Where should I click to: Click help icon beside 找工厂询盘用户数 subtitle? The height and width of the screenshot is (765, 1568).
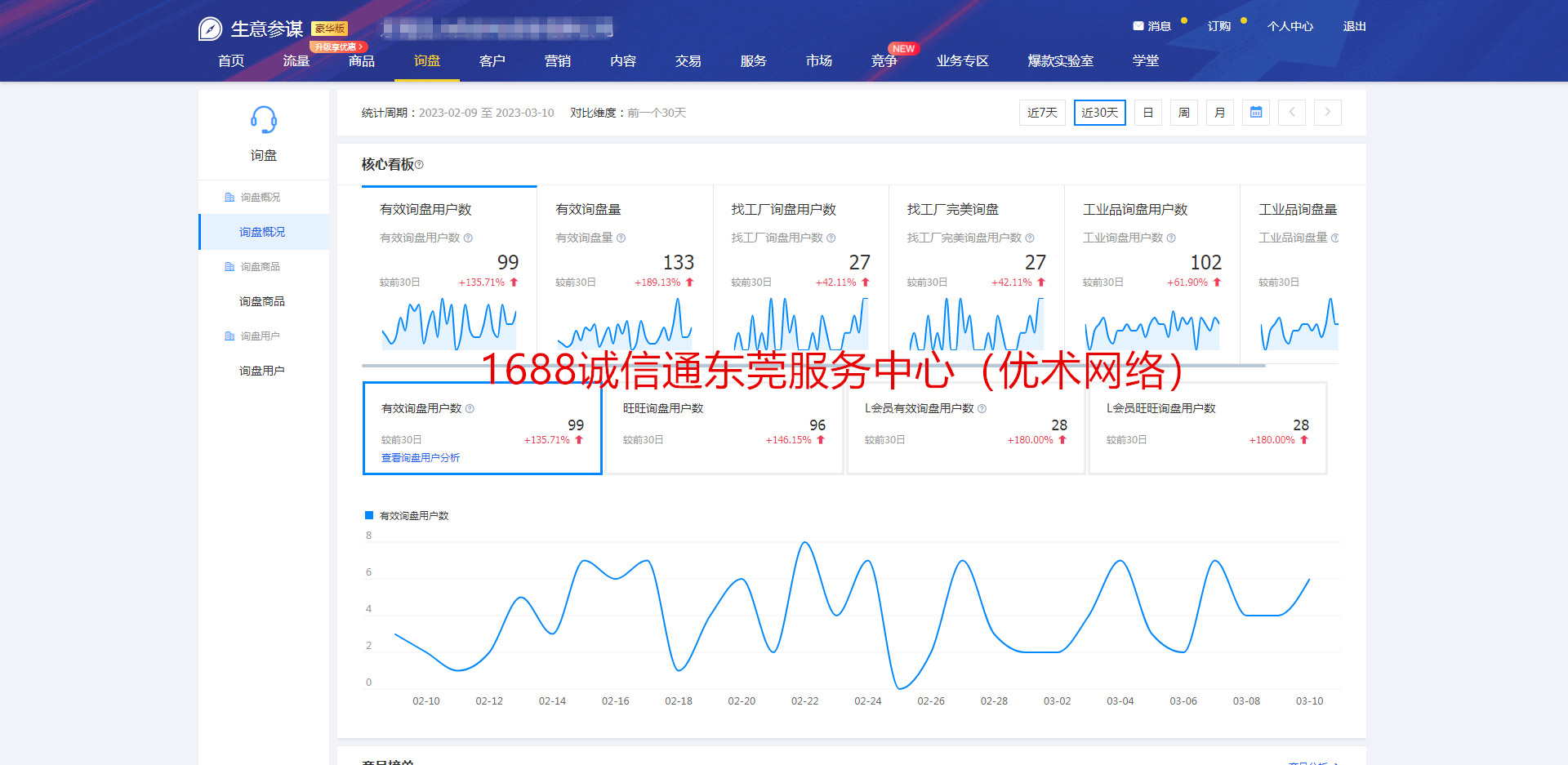tap(831, 238)
